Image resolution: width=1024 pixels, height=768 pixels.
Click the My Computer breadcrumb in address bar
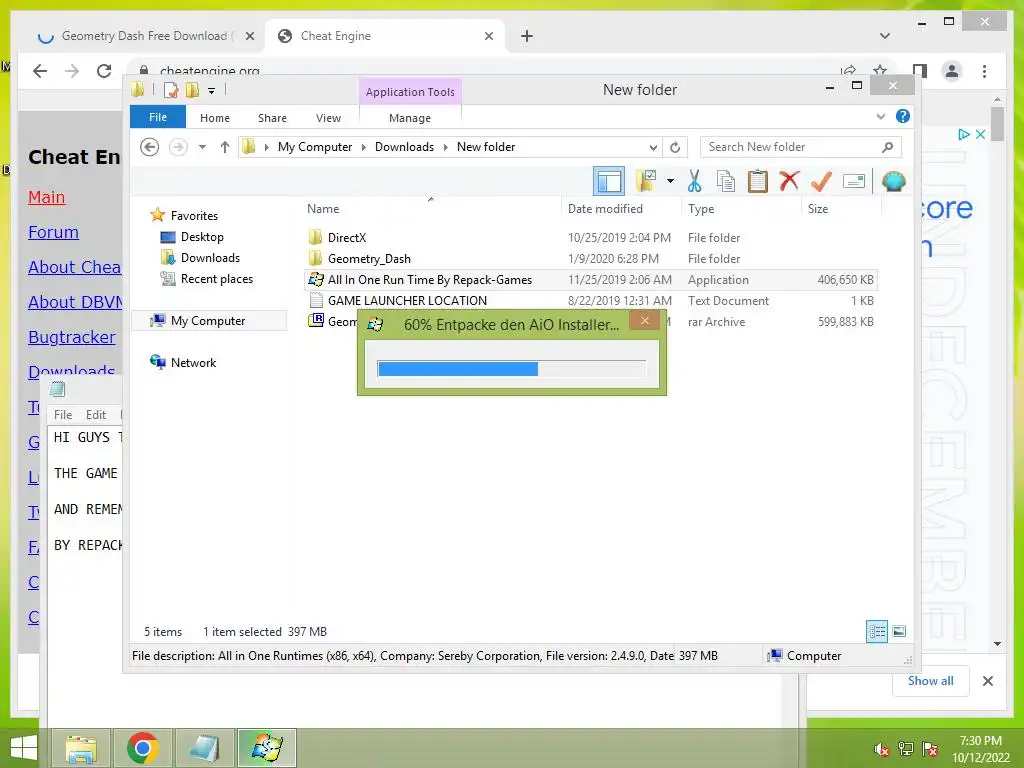[315, 147]
